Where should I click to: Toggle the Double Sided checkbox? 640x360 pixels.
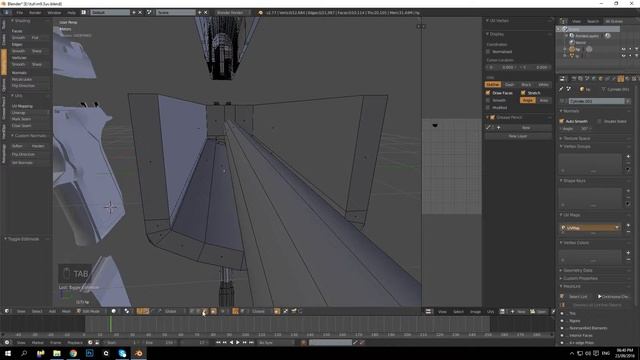coord(599,121)
